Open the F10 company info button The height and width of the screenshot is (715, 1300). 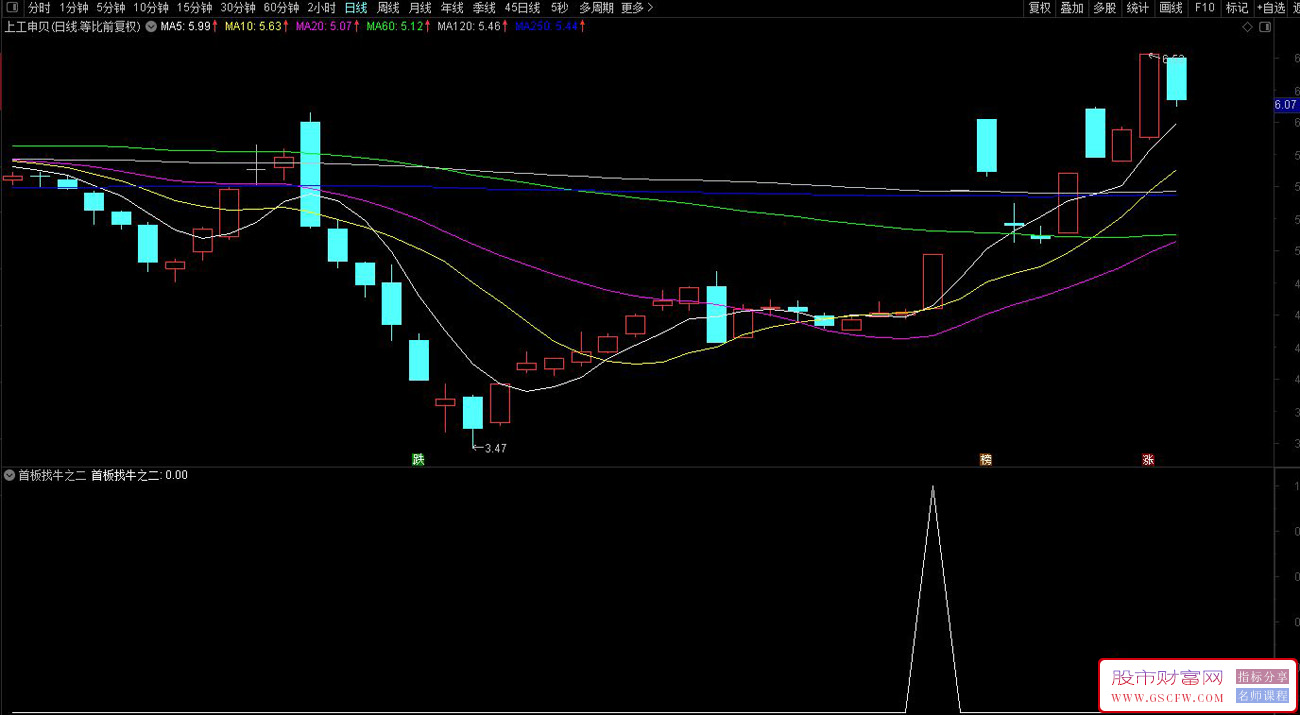tap(1204, 7)
